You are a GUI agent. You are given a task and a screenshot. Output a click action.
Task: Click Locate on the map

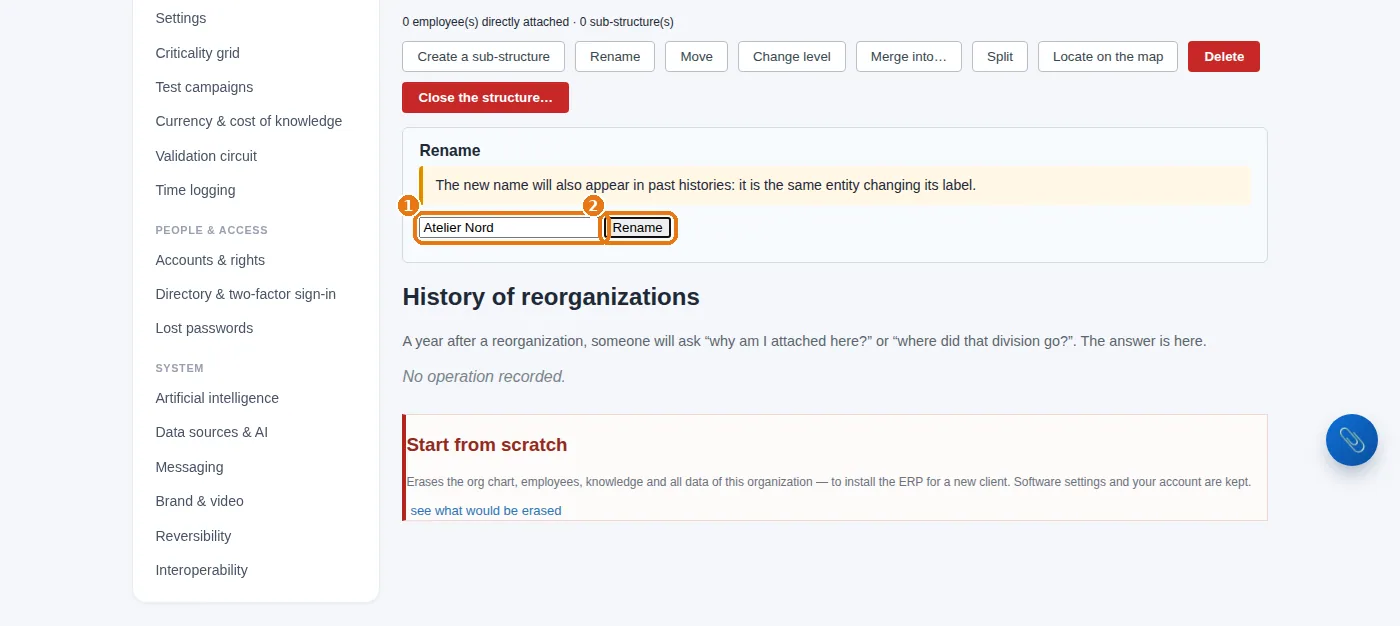(1108, 56)
